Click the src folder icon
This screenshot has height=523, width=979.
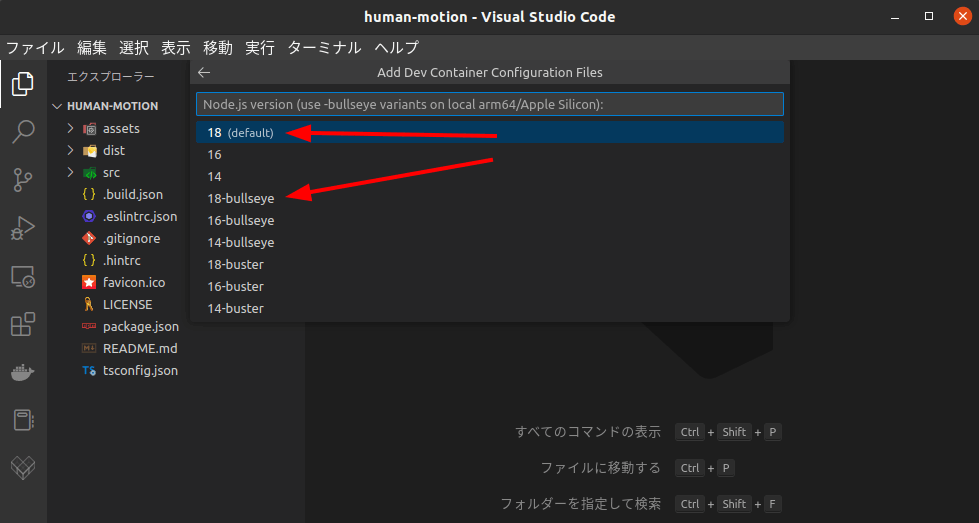click(x=90, y=173)
